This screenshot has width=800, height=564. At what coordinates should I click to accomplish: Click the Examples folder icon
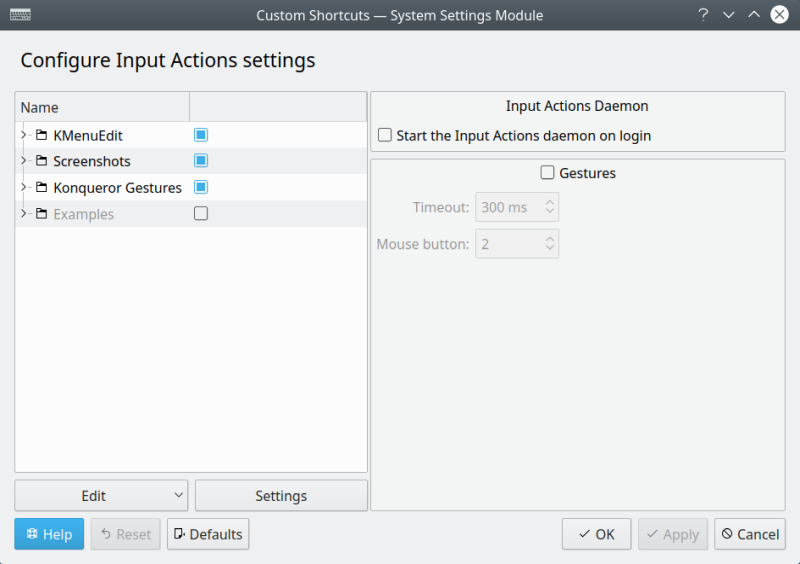click(41, 214)
